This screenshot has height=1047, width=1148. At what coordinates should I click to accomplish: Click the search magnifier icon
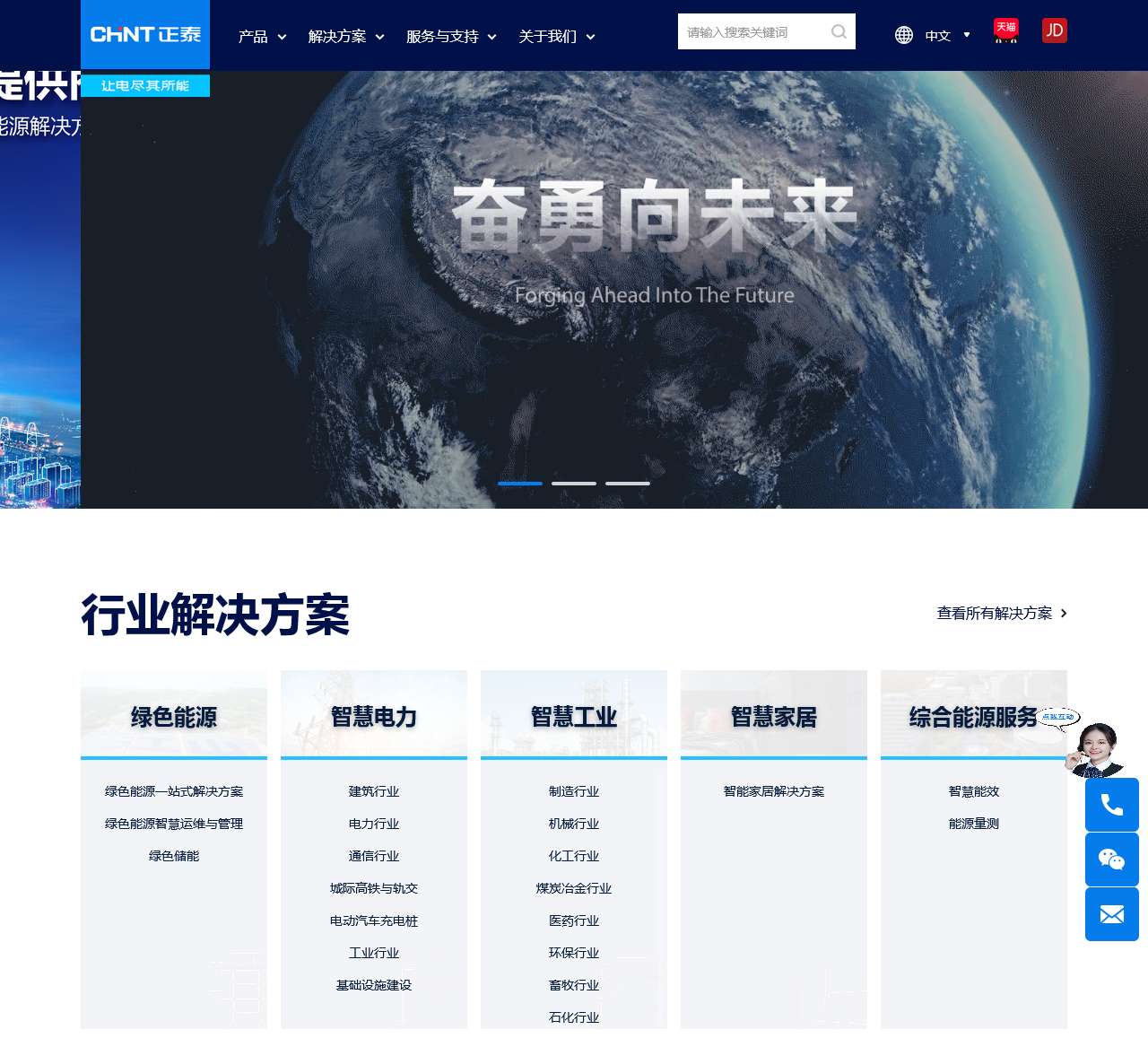coord(839,32)
